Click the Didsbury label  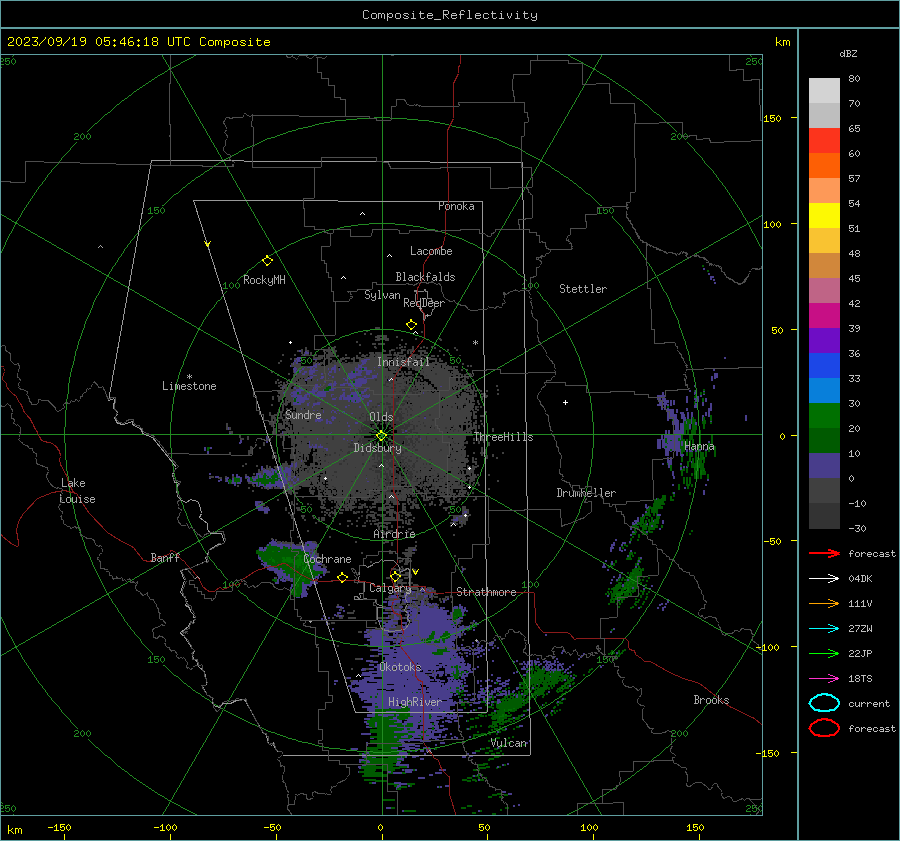(378, 448)
